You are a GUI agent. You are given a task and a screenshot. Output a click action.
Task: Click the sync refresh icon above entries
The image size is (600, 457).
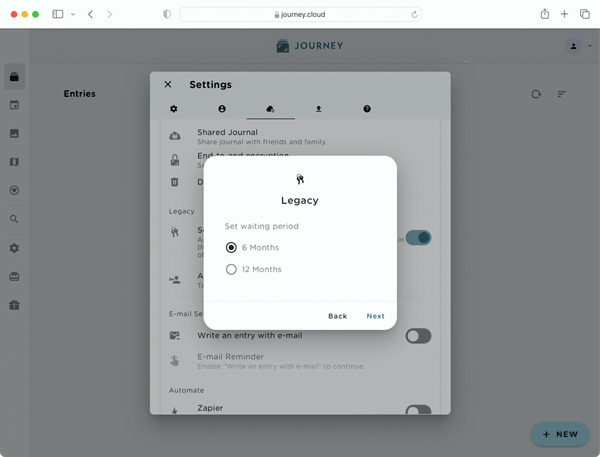click(x=536, y=94)
